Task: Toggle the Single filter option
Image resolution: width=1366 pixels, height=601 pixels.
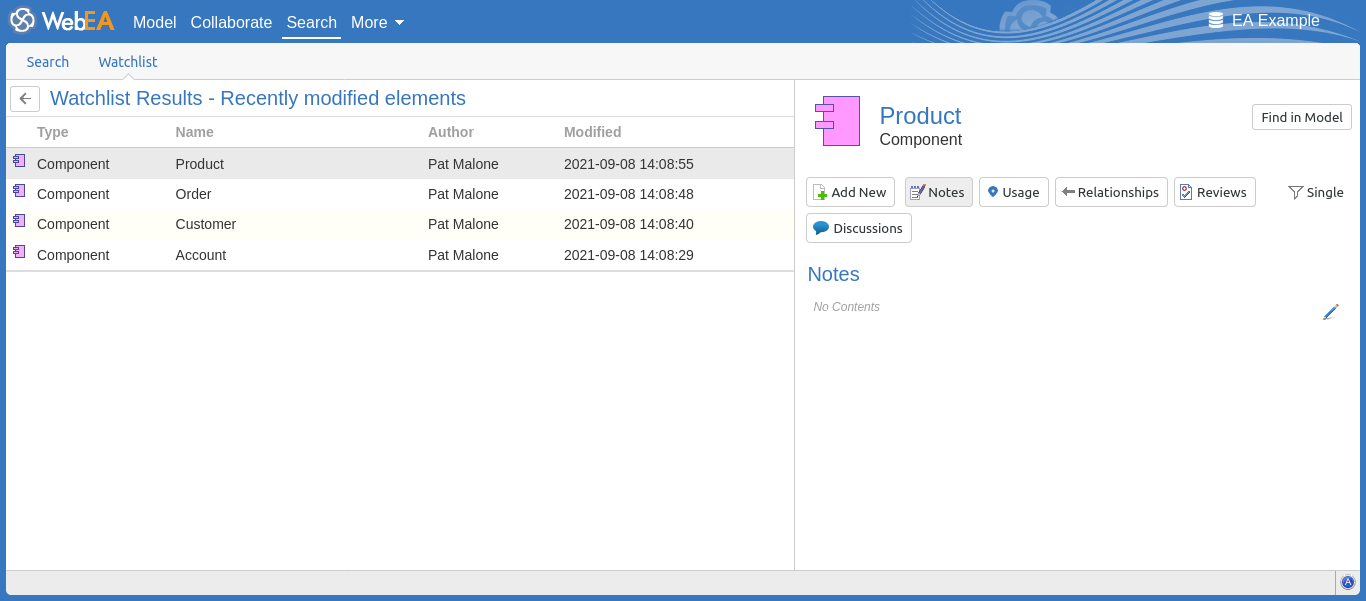Action: [1315, 192]
